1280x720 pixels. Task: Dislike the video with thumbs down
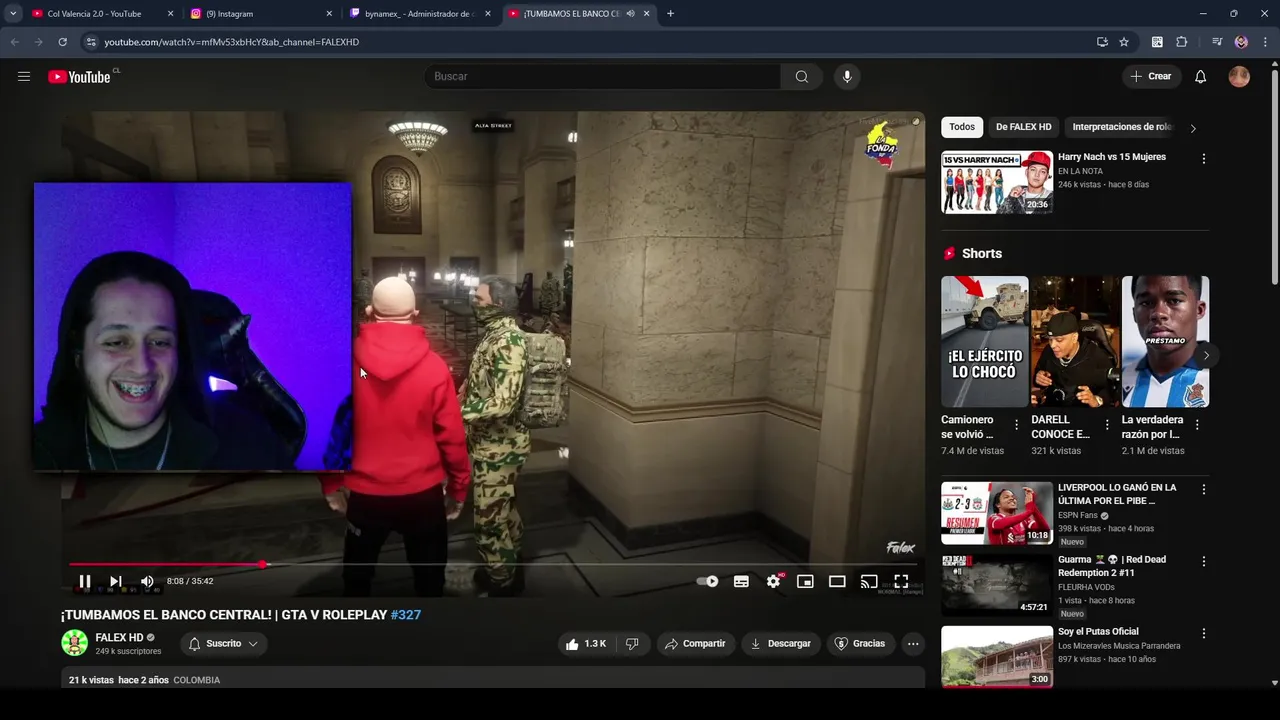pyautogui.click(x=632, y=644)
